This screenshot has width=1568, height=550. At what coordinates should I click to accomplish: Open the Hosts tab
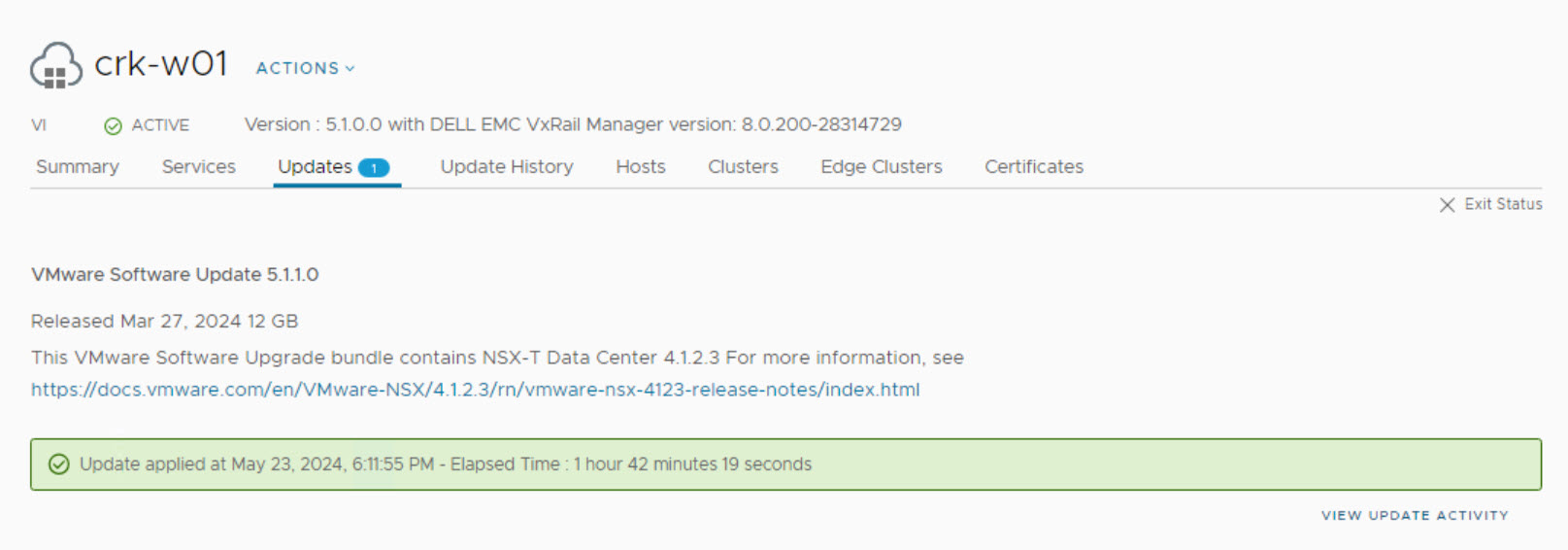(640, 167)
